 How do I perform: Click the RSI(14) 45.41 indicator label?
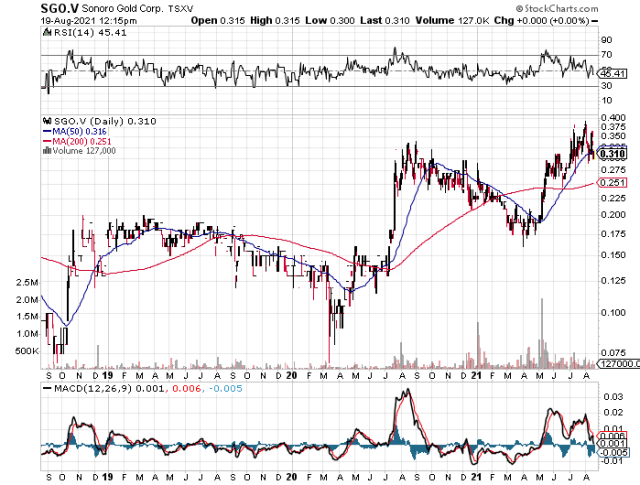pyautogui.click(x=90, y=33)
